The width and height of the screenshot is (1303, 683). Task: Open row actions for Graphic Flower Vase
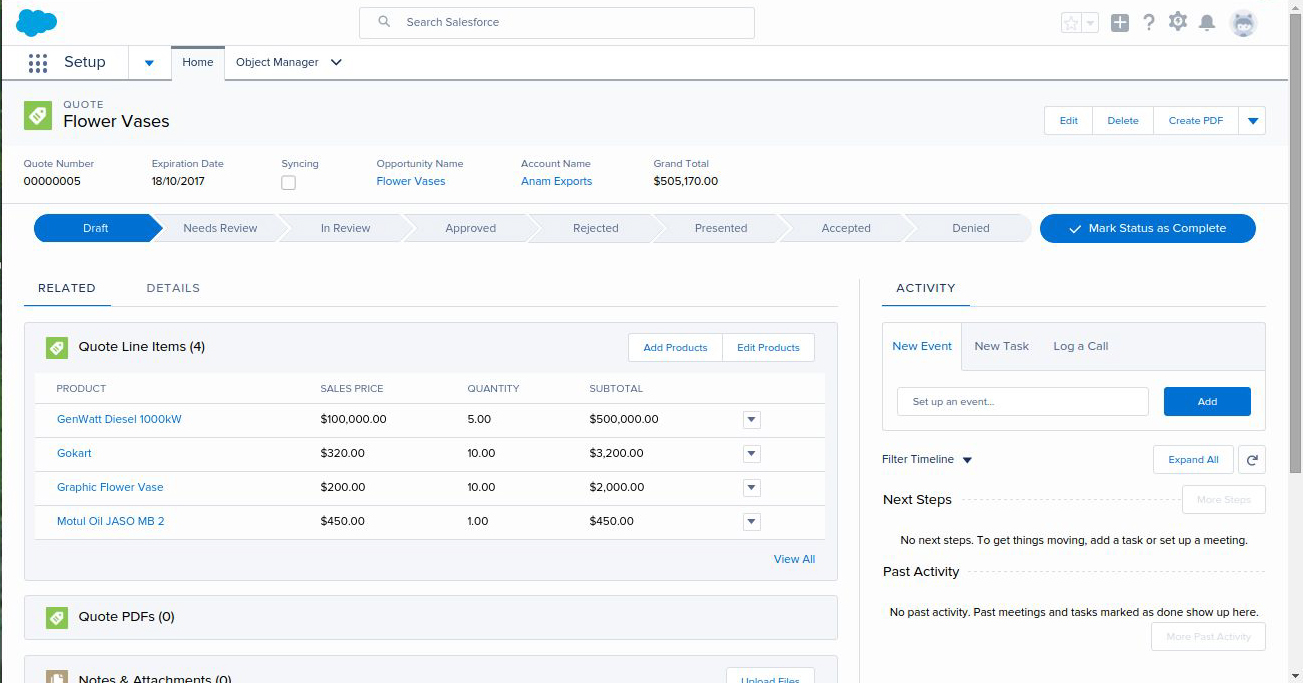752,488
